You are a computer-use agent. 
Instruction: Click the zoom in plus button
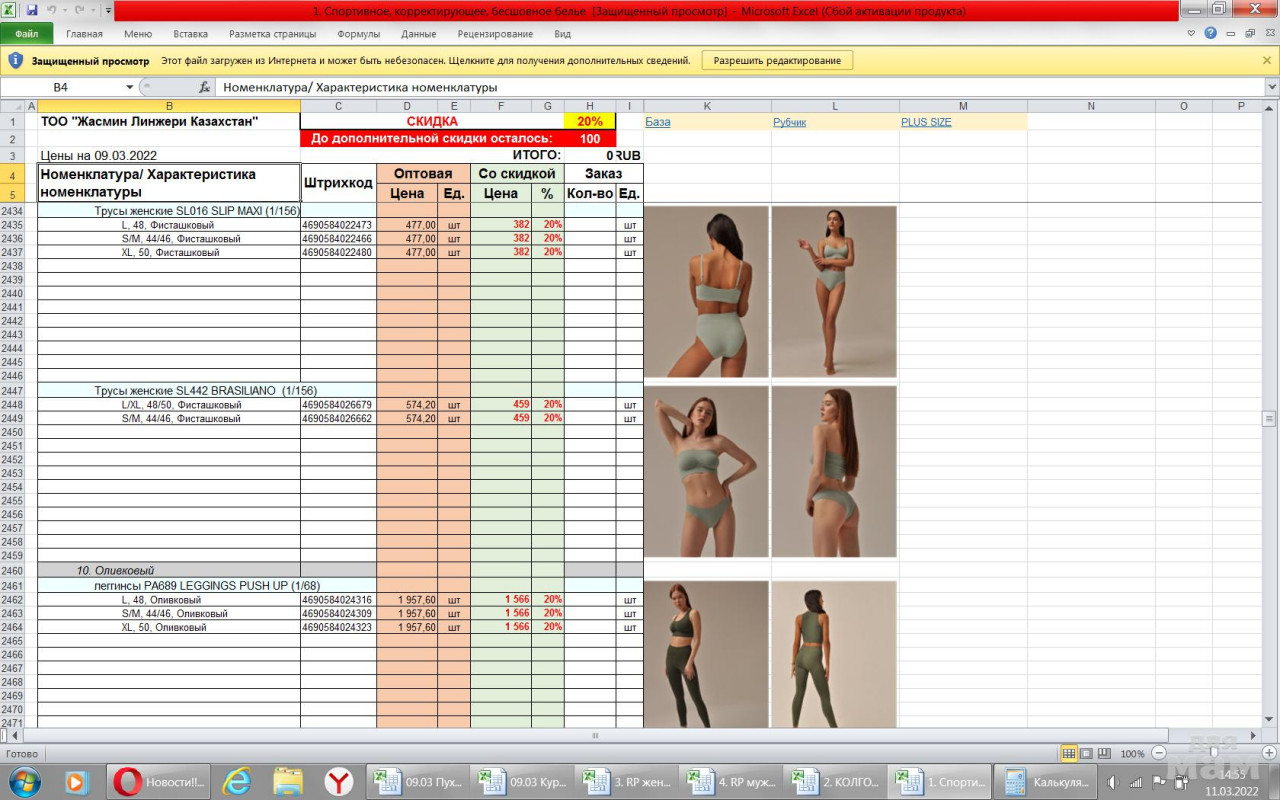(1266, 753)
